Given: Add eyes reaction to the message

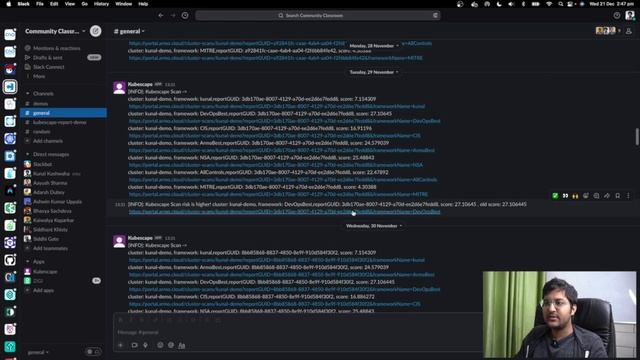Looking at the screenshot, I should (565, 196).
